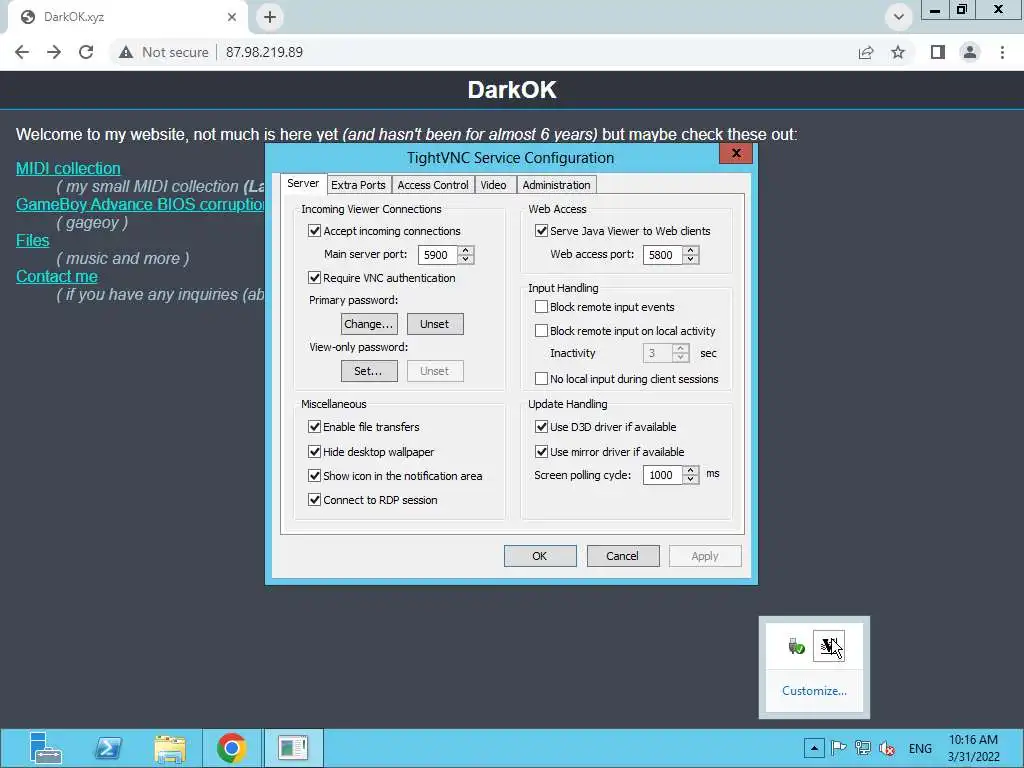1024x768 pixels.
Task: Click Change primary password button
Action: point(369,324)
